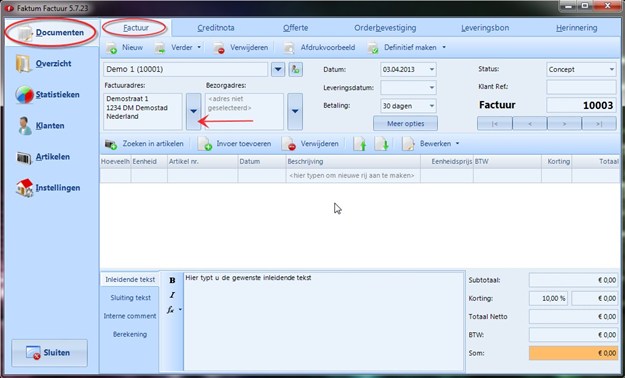Open the Artikelen section
The image size is (625, 378).
pos(43,157)
